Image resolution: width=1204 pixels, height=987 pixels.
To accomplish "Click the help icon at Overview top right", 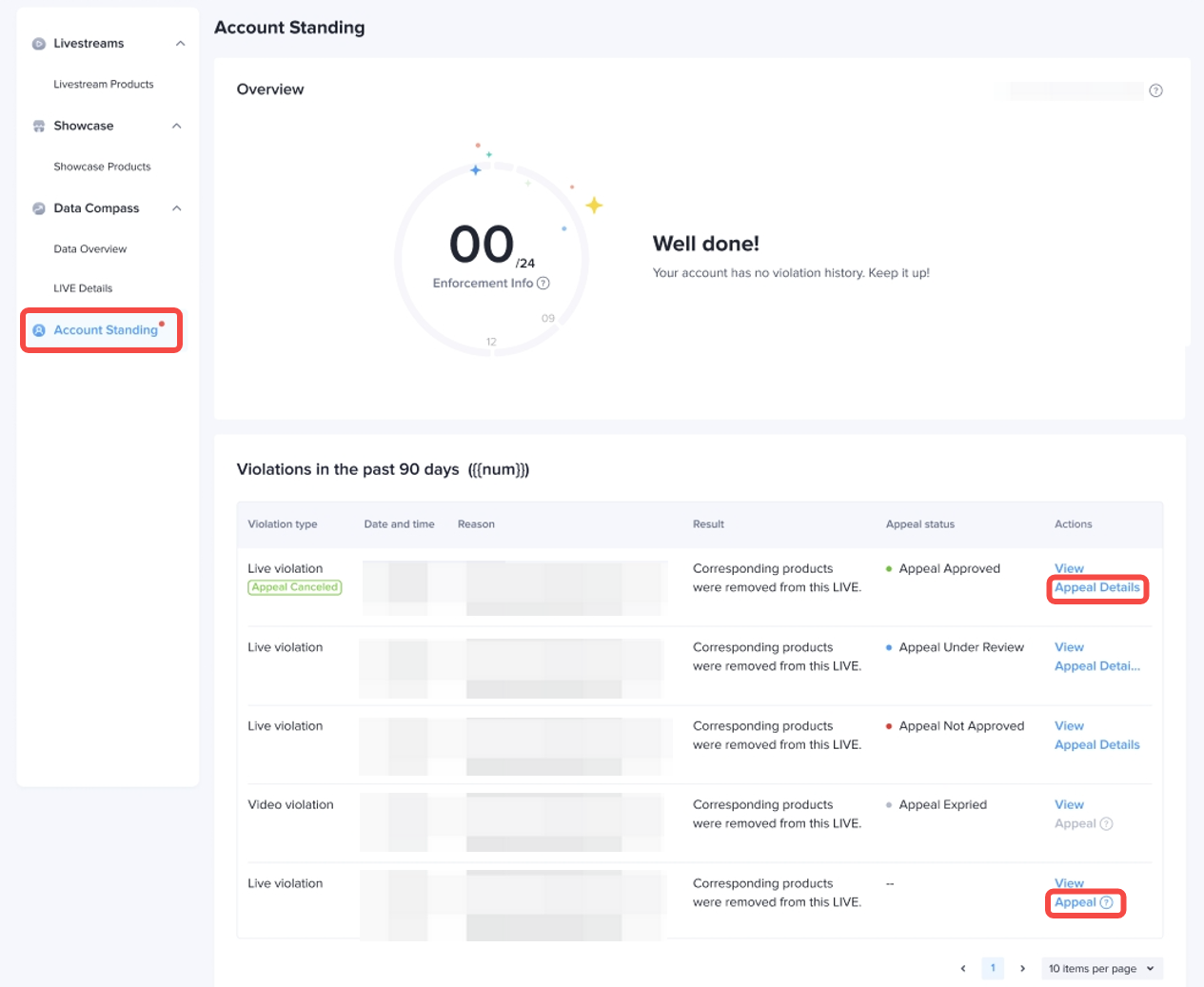I will pos(1155,90).
